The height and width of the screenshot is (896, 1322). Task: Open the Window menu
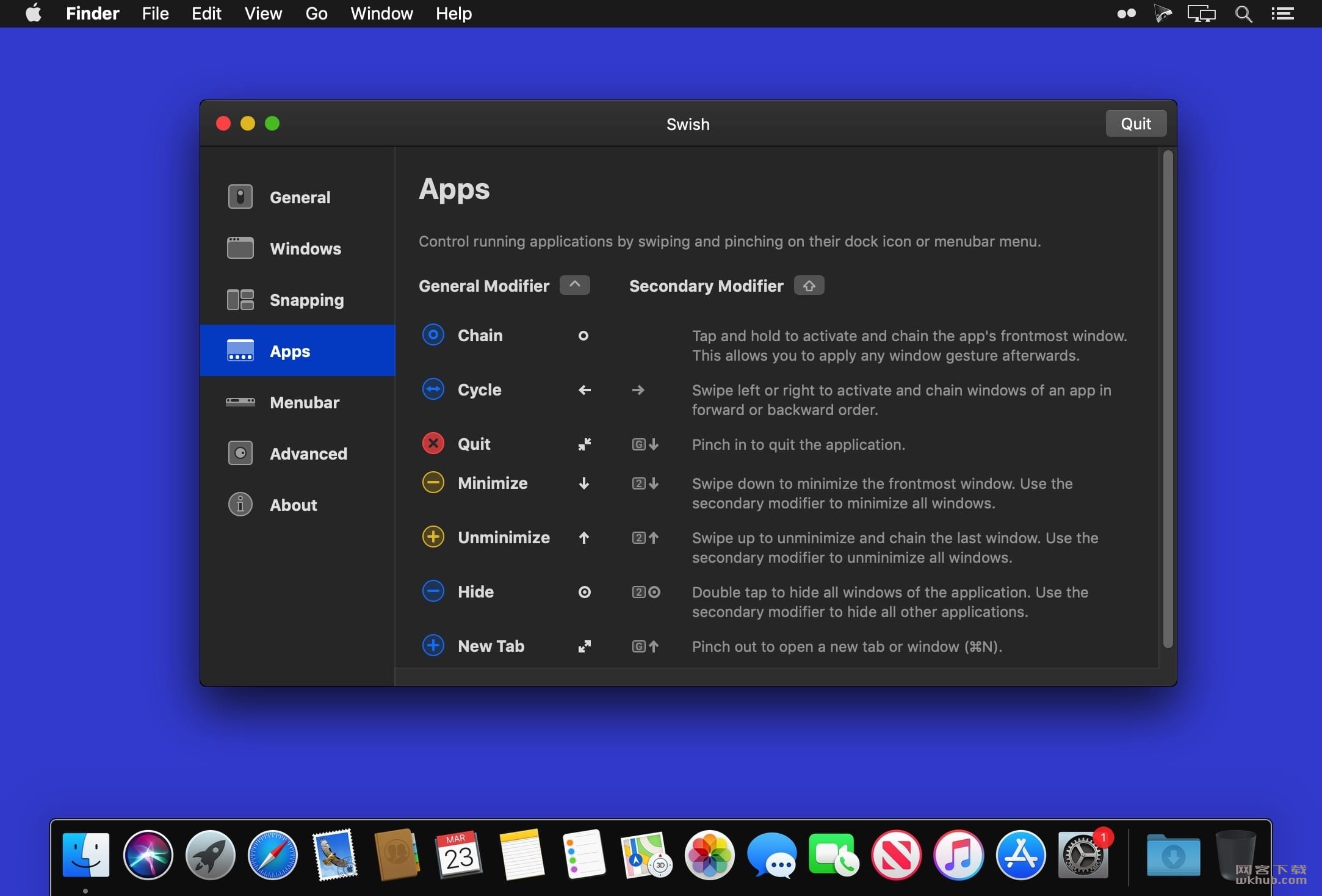(381, 13)
